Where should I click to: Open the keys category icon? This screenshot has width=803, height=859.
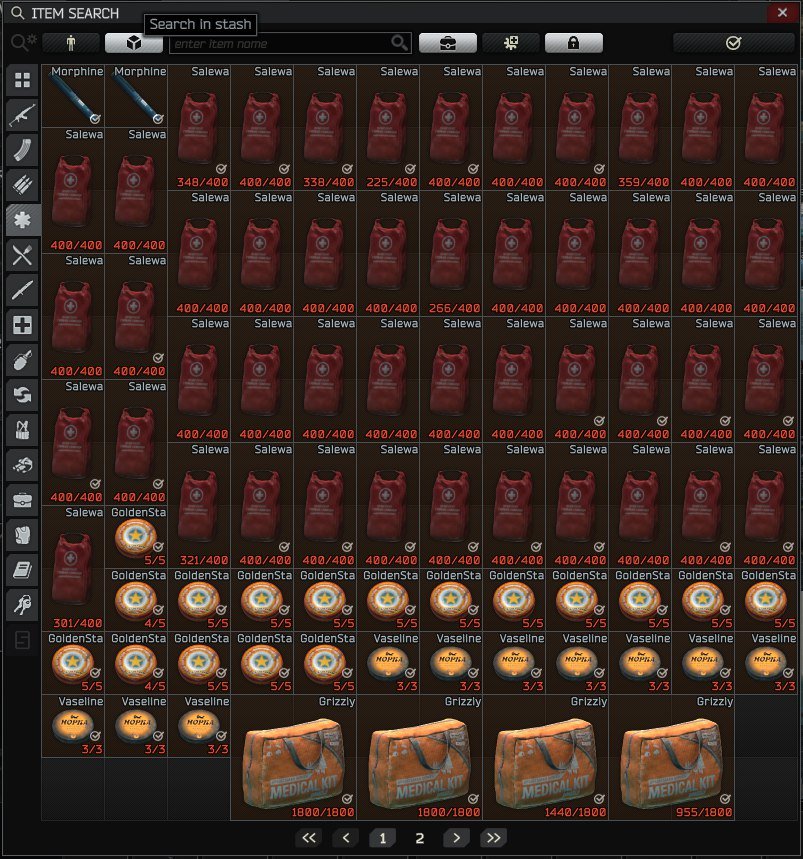[x=22, y=606]
